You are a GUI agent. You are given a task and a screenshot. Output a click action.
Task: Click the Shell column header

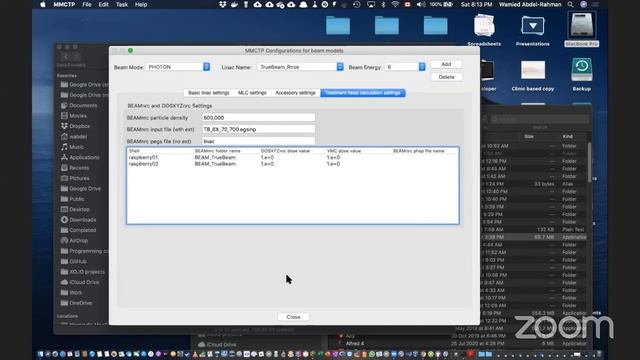(x=134, y=151)
